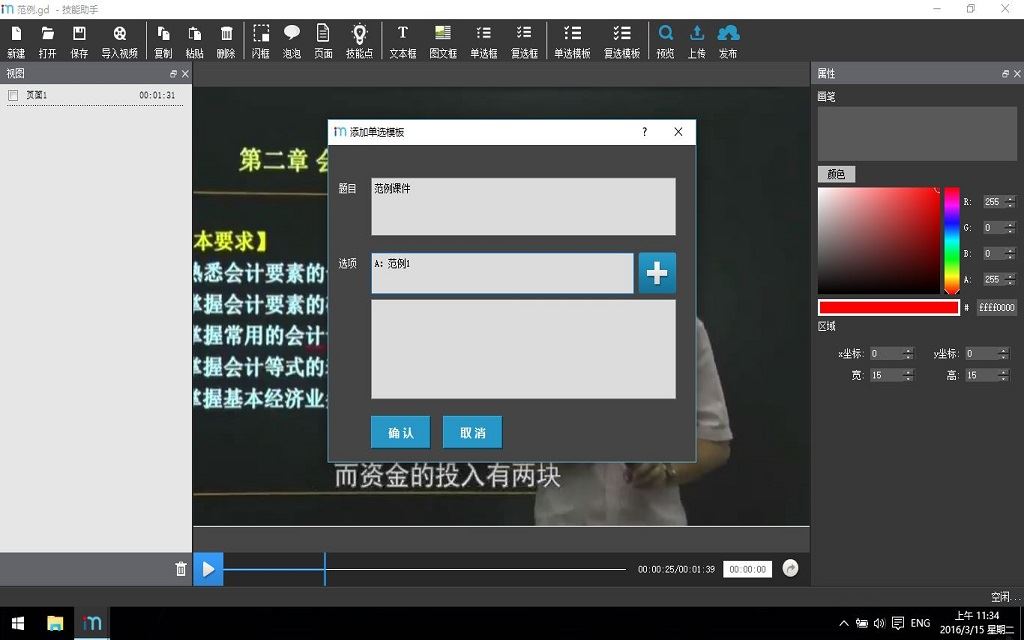Click the 粘贴 paste icon

[x=195, y=41]
